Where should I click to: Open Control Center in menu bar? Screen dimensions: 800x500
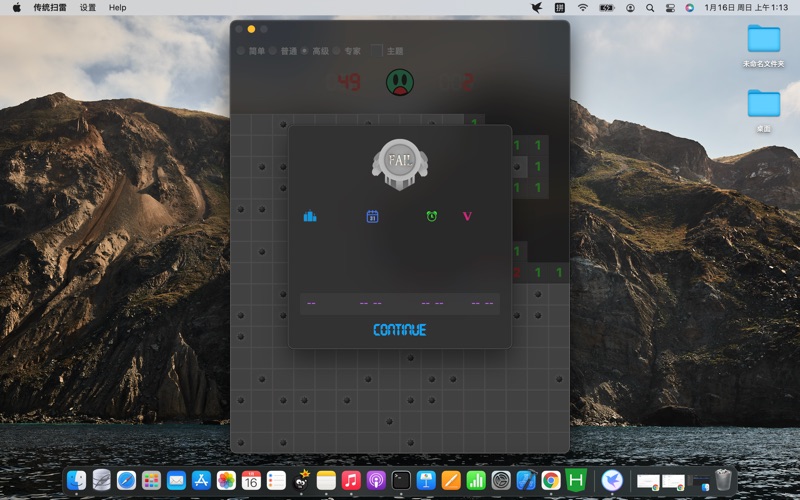pyautogui.click(x=670, y=7)
